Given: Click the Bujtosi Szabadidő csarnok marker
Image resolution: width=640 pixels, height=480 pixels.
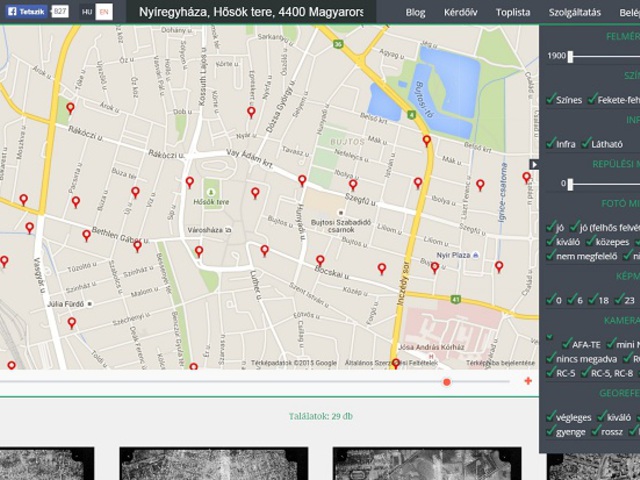Looking at the screenshot, I should pyautogui.click(x=341, y=213).
